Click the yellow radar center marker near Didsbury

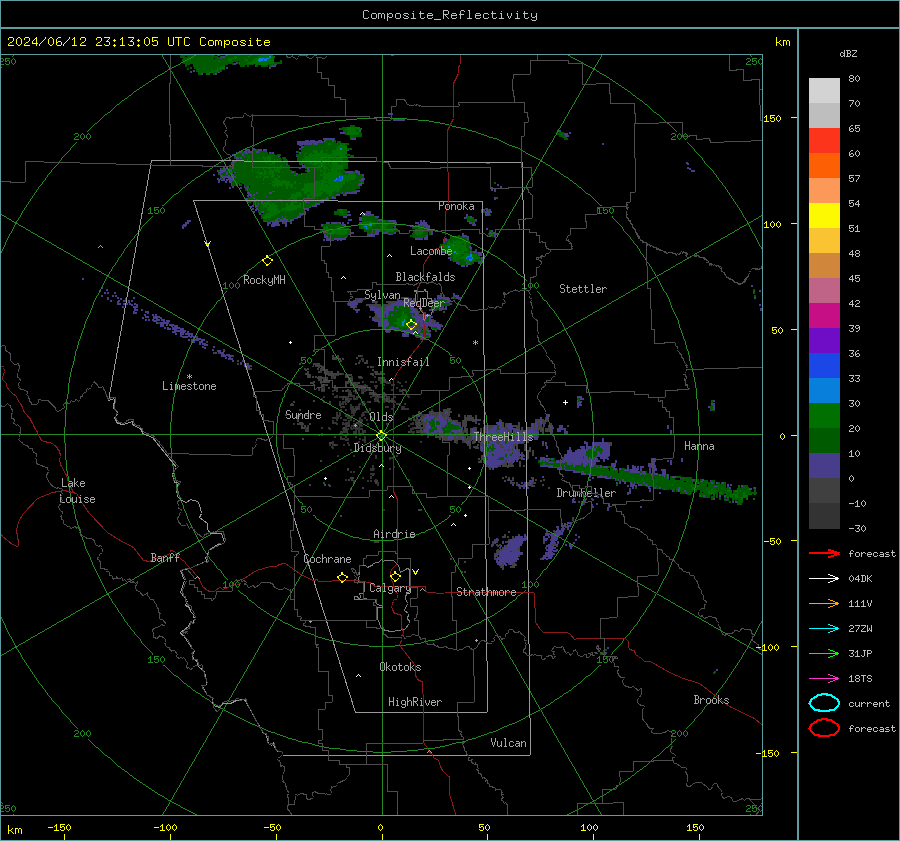[381, 436]
